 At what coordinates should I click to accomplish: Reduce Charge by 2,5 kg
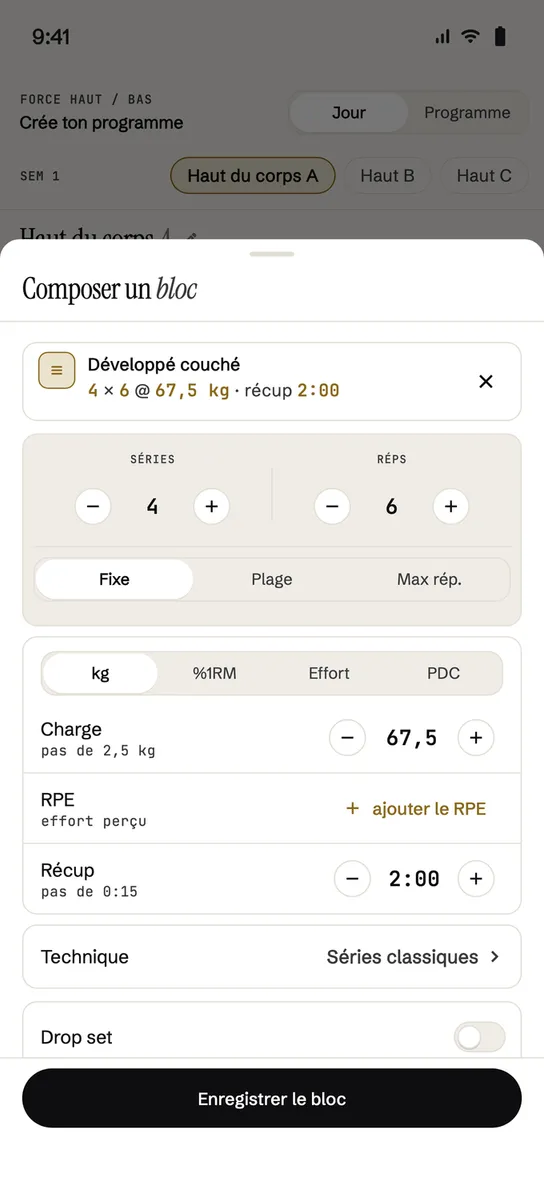point(347,737)
